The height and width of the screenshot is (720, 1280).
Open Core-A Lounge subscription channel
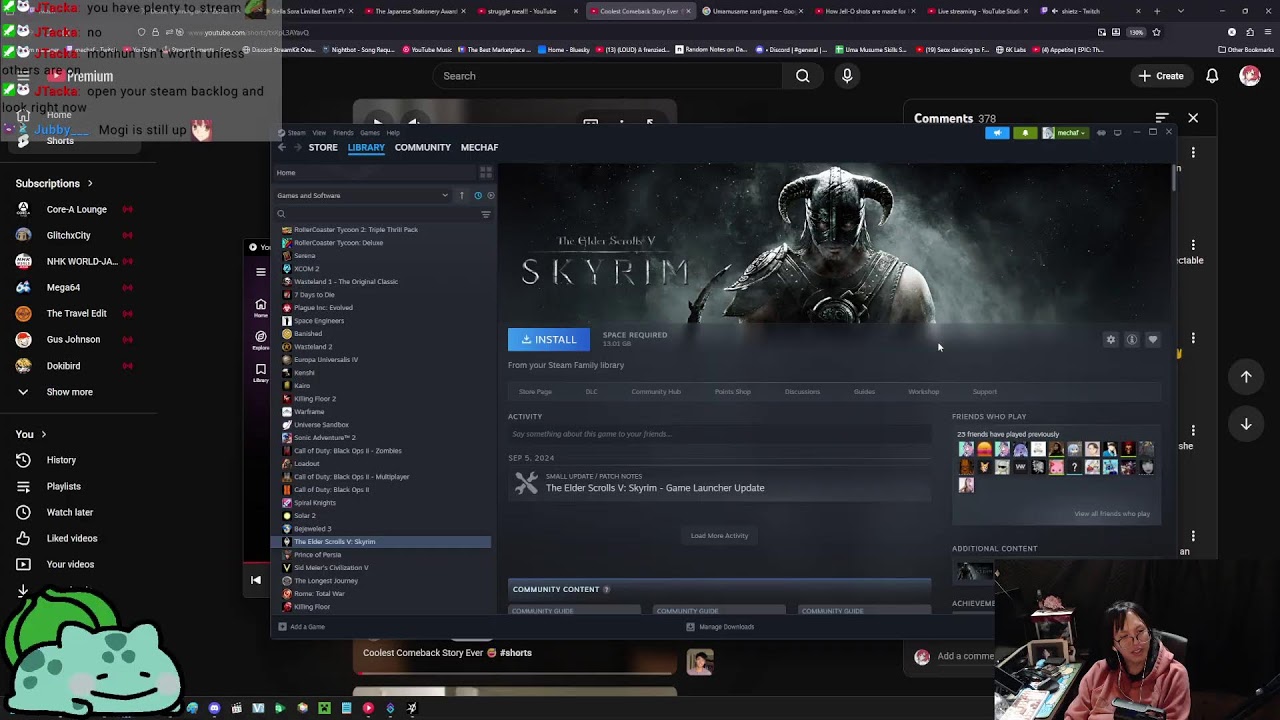click(x=75, y=209)
